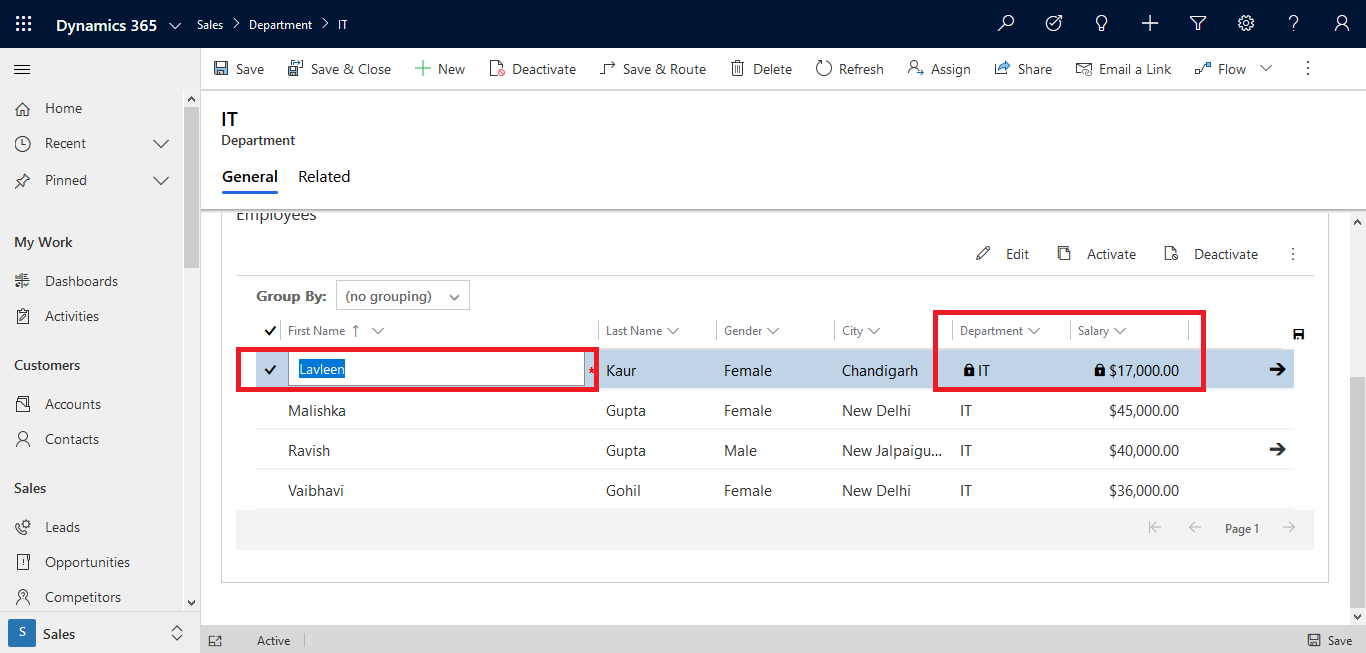
Task: Click the Email a Link icon
Action: point(1084,68)
